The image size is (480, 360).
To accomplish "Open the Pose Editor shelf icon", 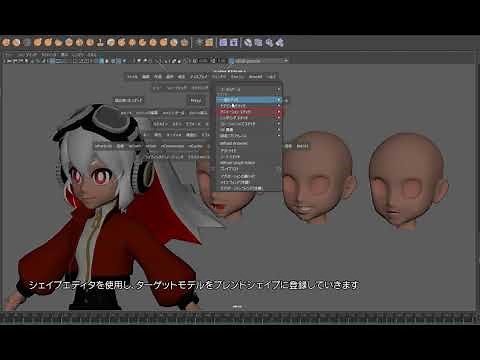I will click(x=234, y=43).
